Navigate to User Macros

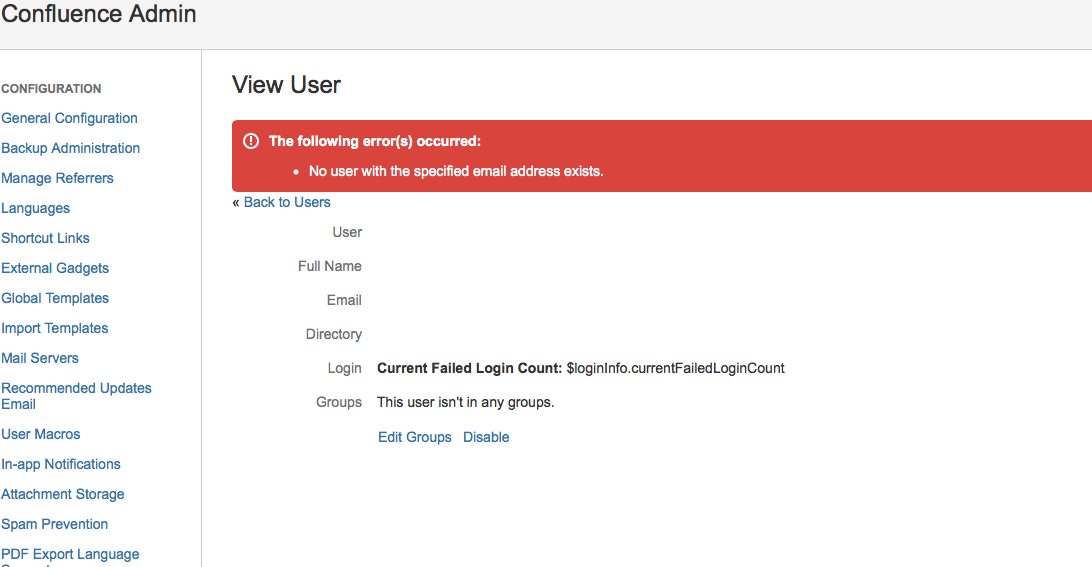tap(40, 434)
